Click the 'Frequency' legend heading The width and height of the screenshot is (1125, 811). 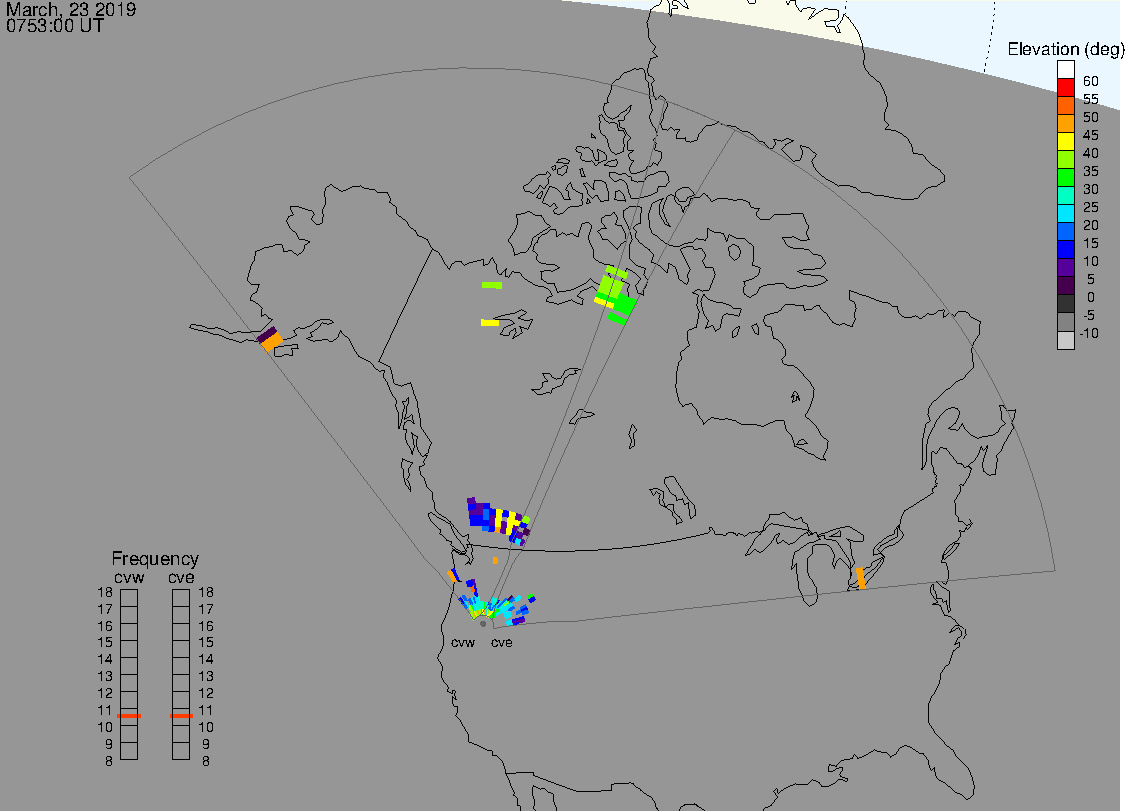point(155,558)
